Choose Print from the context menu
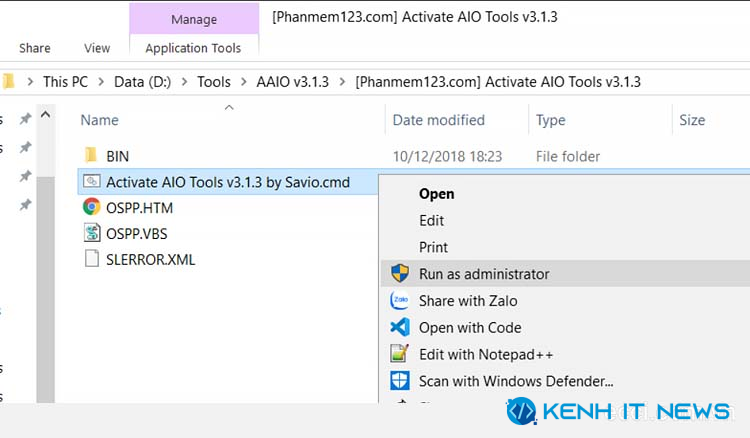Screen dimensions: 750x438 click(433, 247)
